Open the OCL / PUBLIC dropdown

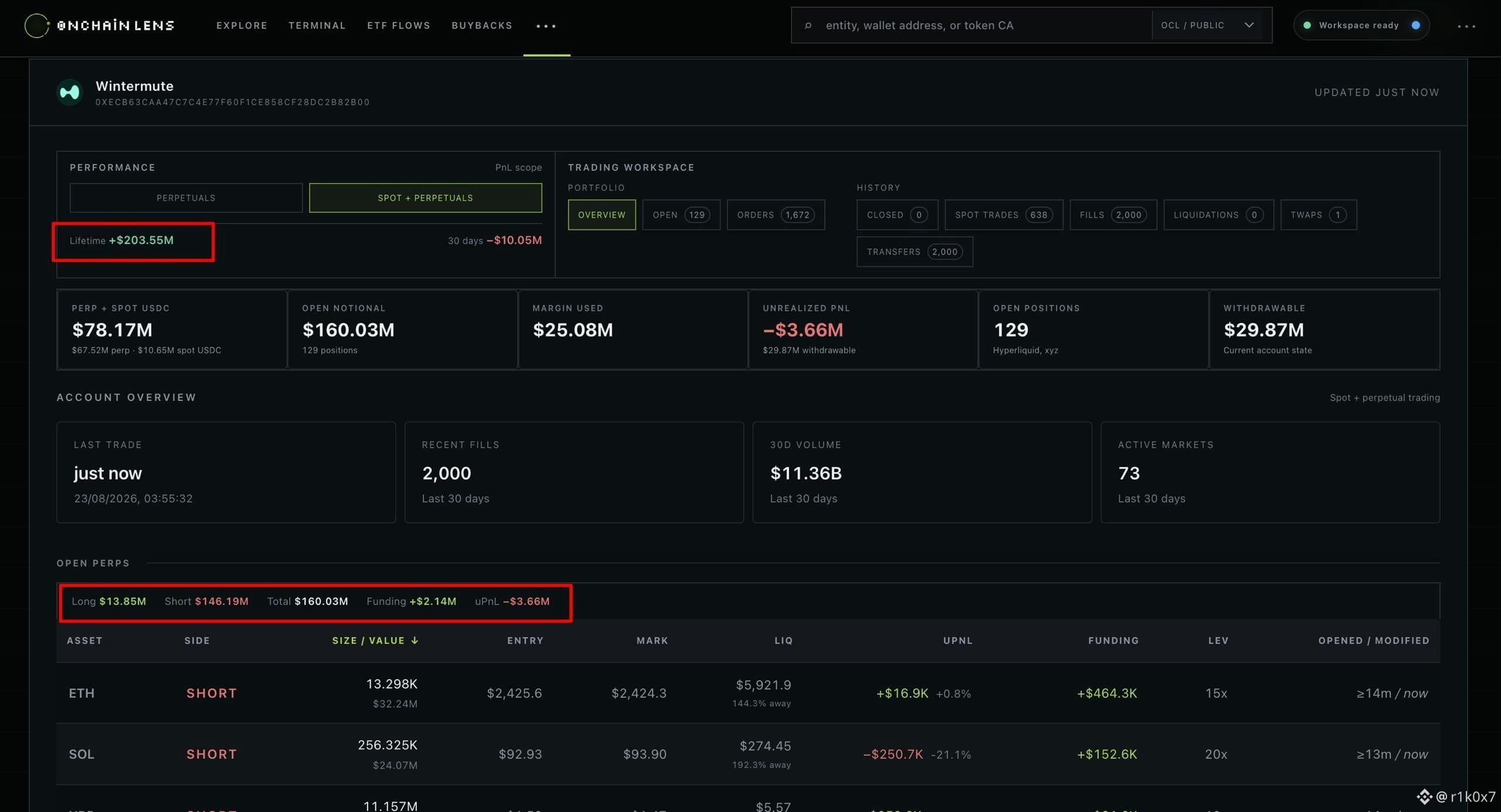point(1207,25)
